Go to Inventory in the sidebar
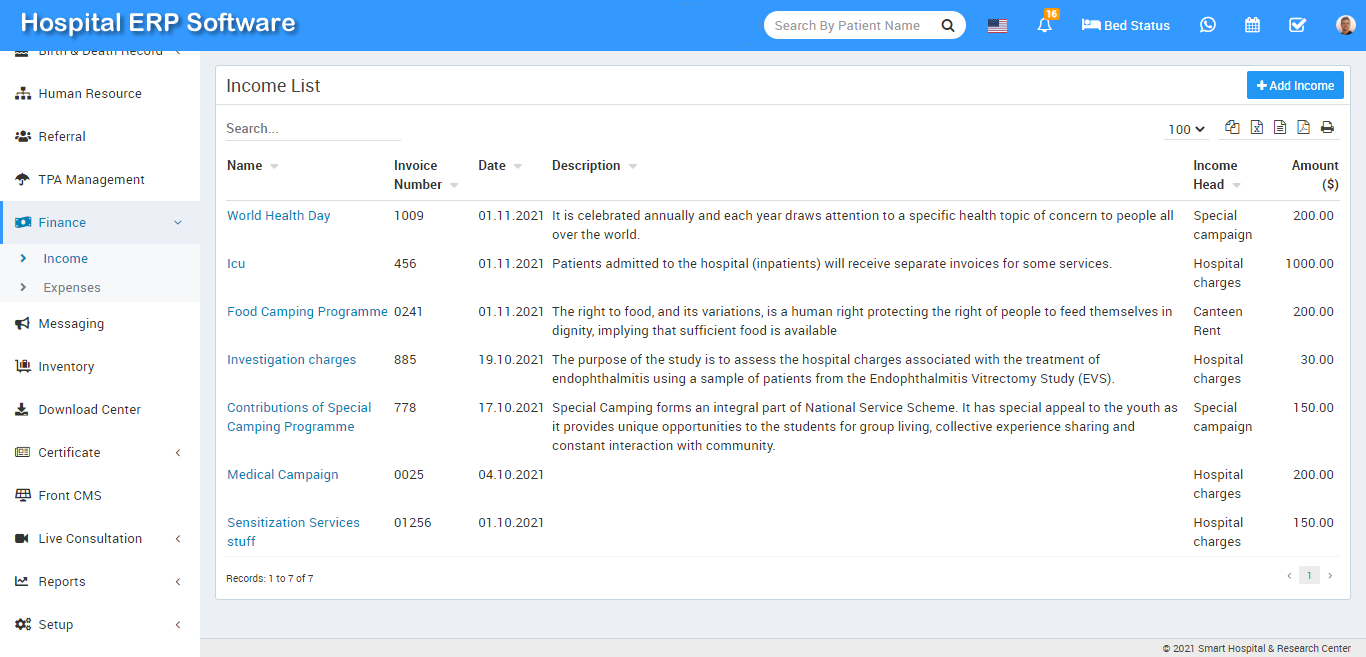1366x657 pixels. pyautogui.click(x=66, y=366)
